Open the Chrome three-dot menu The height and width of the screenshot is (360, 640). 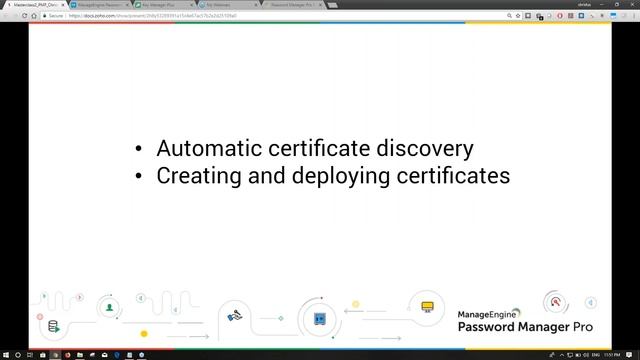634,16
